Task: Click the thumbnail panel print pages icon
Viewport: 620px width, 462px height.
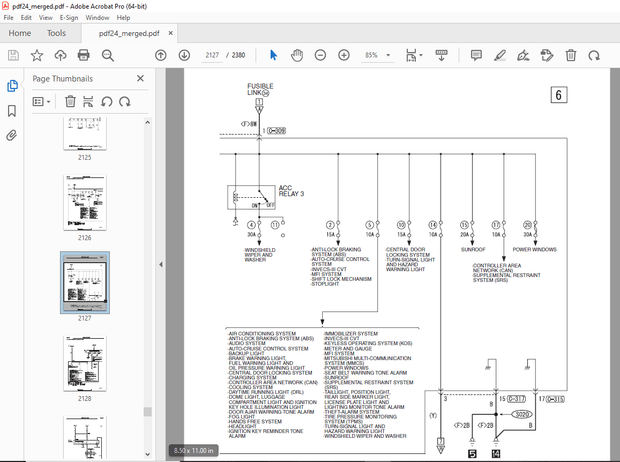Action: [x=88, y=102]
